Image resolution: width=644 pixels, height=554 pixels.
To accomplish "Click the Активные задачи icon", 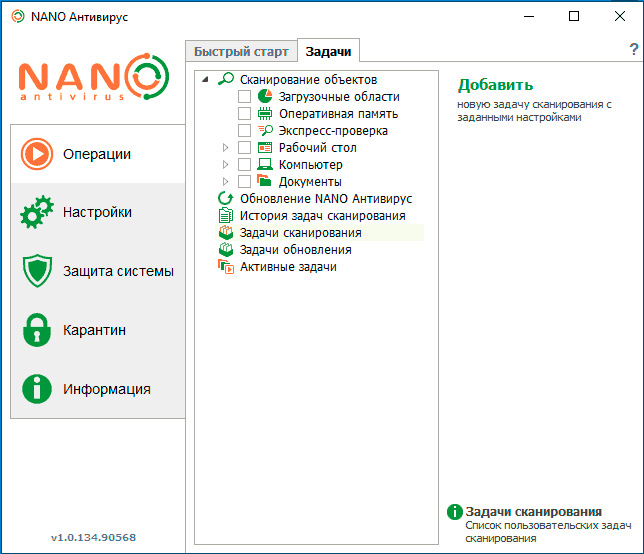I will click(226, 267).
